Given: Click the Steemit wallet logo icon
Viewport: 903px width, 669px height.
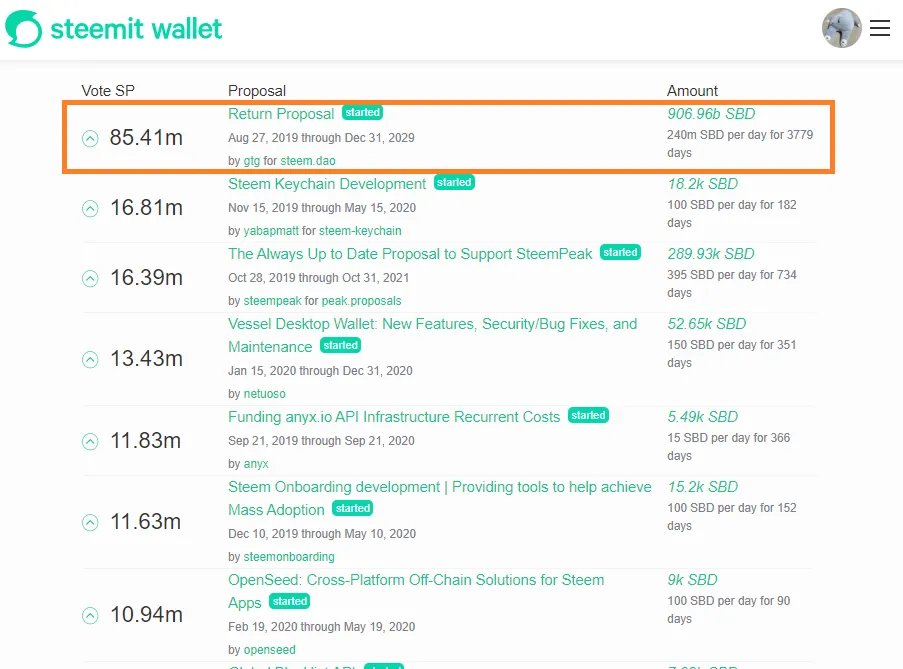Looking at the screenshot, I should point(24,29).
